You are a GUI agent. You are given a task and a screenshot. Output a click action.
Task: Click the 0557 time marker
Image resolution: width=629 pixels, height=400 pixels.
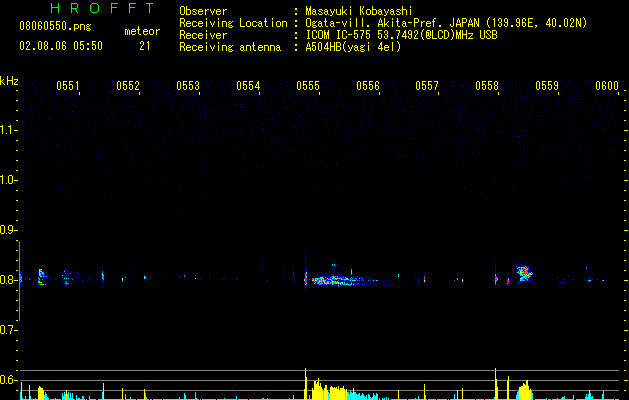427,86
